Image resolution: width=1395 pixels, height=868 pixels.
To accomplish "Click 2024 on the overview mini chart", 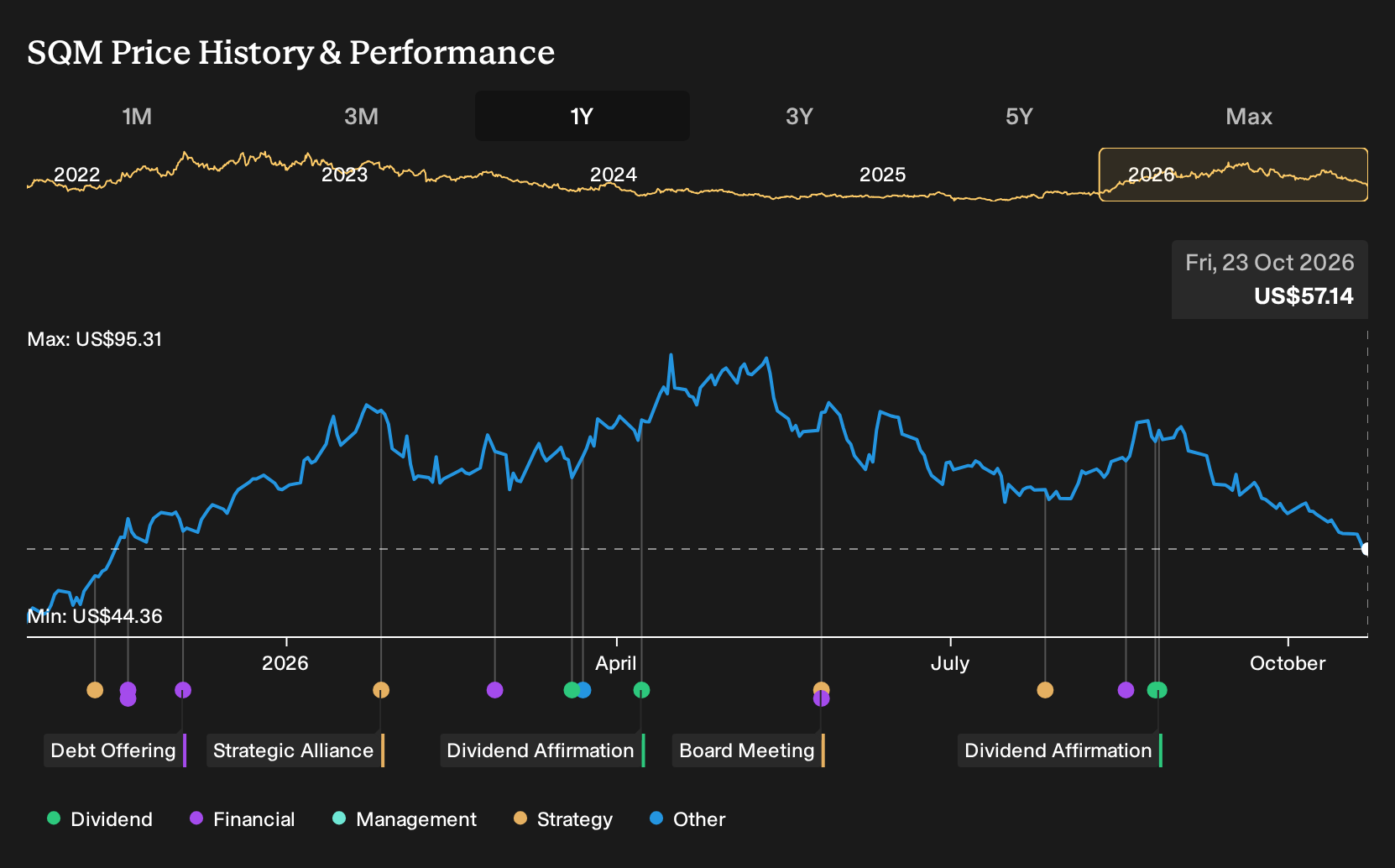I will tap(614, 175).
